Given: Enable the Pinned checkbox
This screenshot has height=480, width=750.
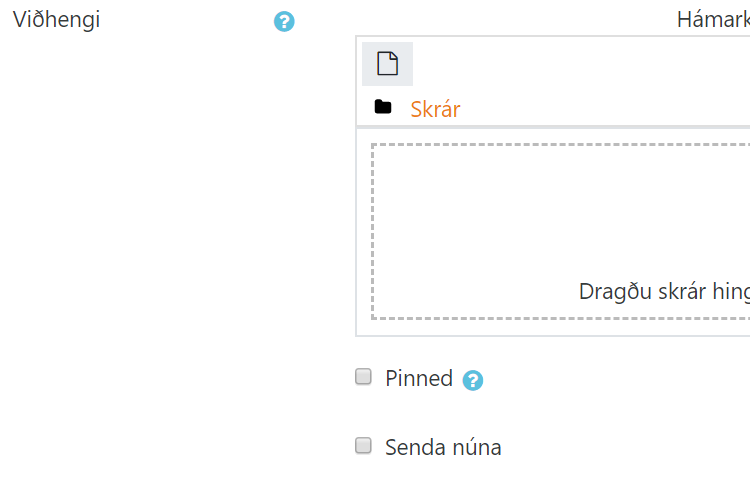Looking at the screenshot, I should click(x=364, y=377).
